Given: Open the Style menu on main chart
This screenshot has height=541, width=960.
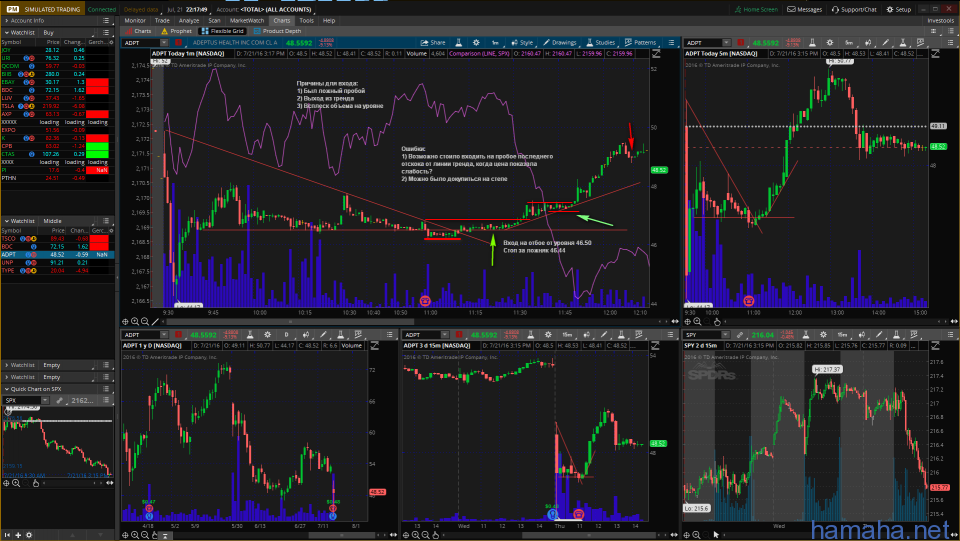Looking at the screenshot, I should (522, 42).
